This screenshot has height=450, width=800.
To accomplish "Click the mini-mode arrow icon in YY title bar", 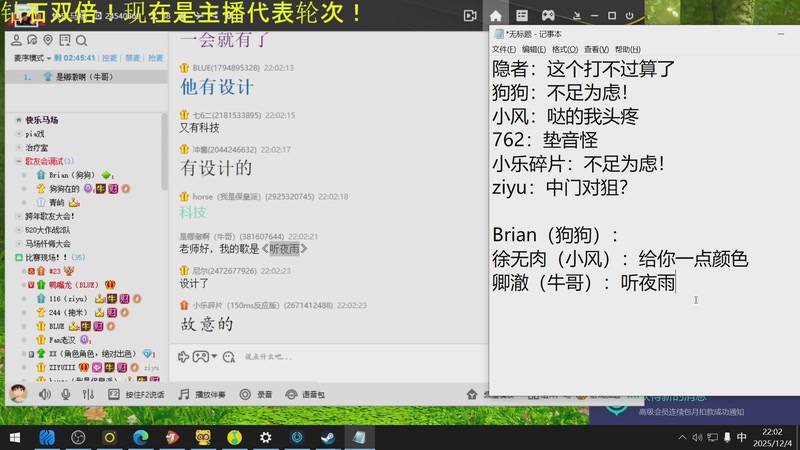I will coord(577,16).
